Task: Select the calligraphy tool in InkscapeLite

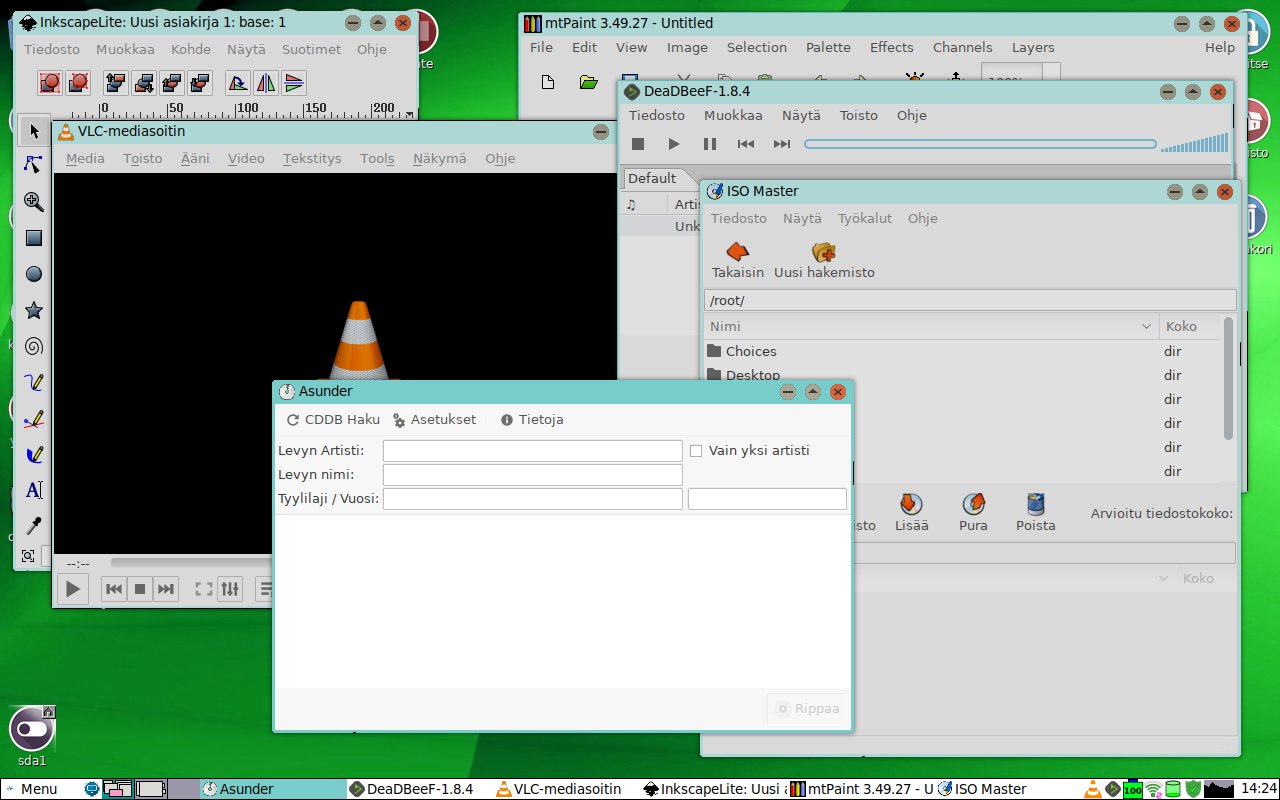Action: tap(33, 454)
